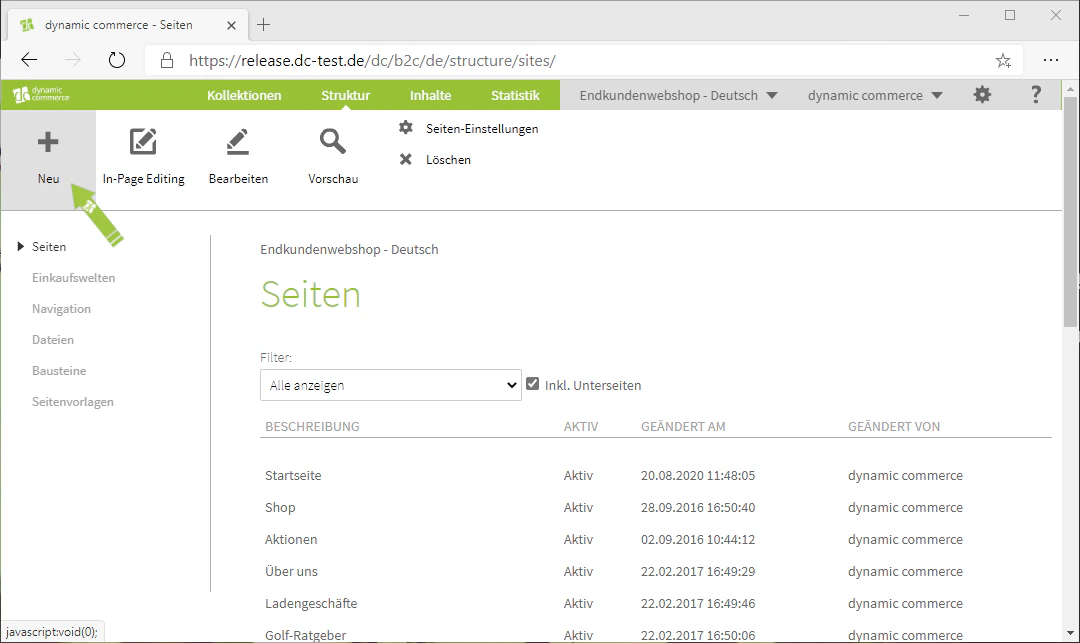
Task: Select the Aktionen page row
Action: point(656,540)
